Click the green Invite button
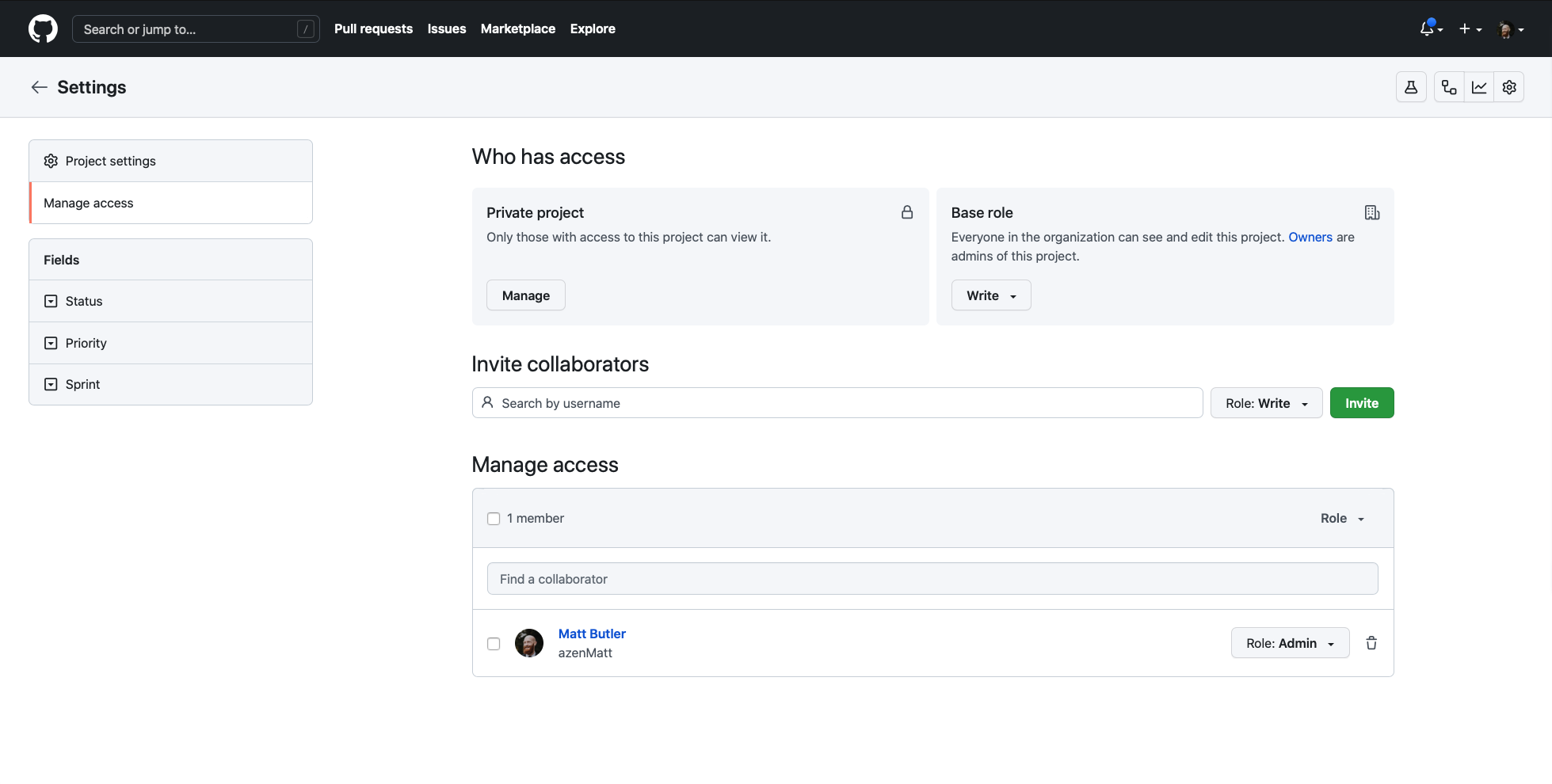1552x784 pixels. tap(1362, 403)
